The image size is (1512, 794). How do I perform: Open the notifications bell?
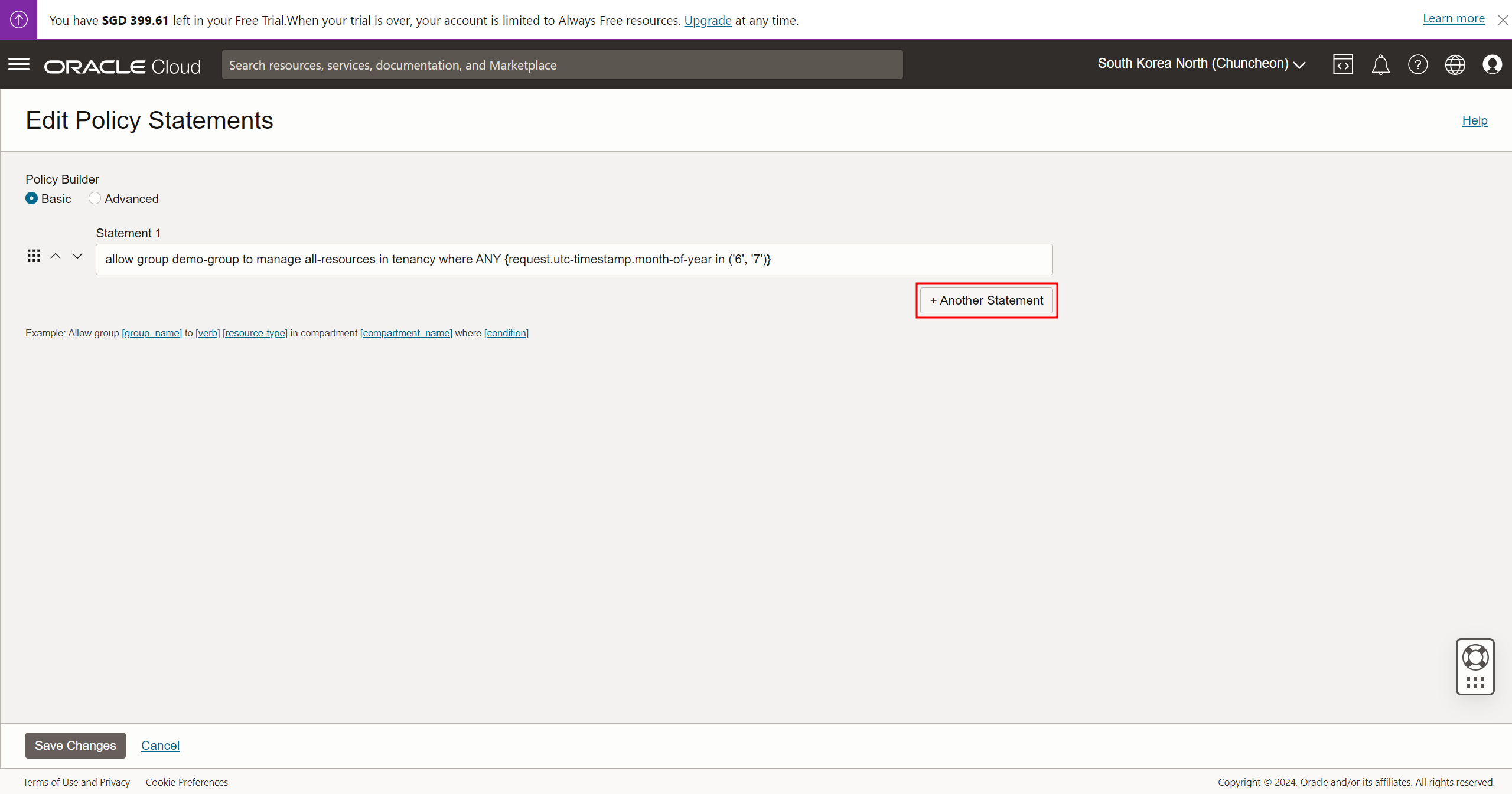pos(1380,64)
